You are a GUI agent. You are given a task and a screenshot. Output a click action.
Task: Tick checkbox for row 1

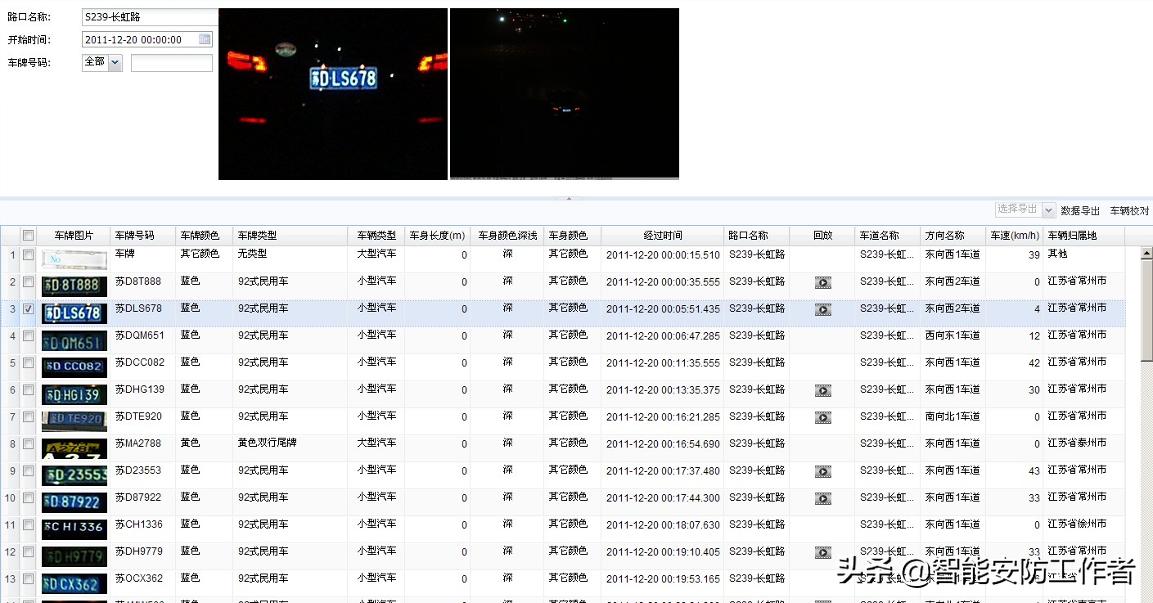coord(28,254)
